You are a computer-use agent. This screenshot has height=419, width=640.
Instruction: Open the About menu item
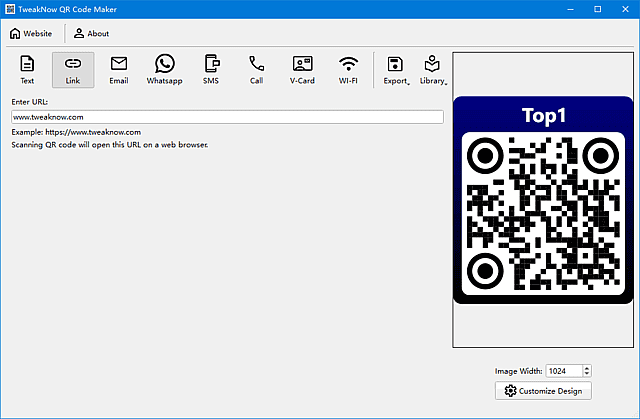tap(91, 33)
